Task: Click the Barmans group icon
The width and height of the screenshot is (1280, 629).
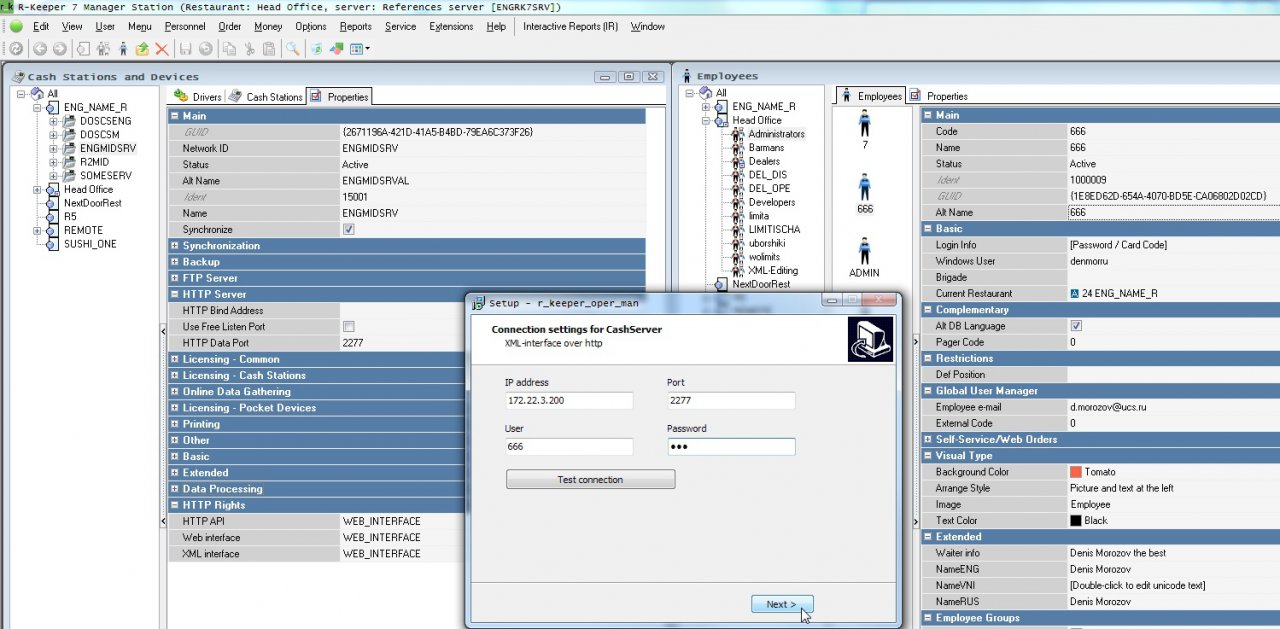Action: point(739,148)
